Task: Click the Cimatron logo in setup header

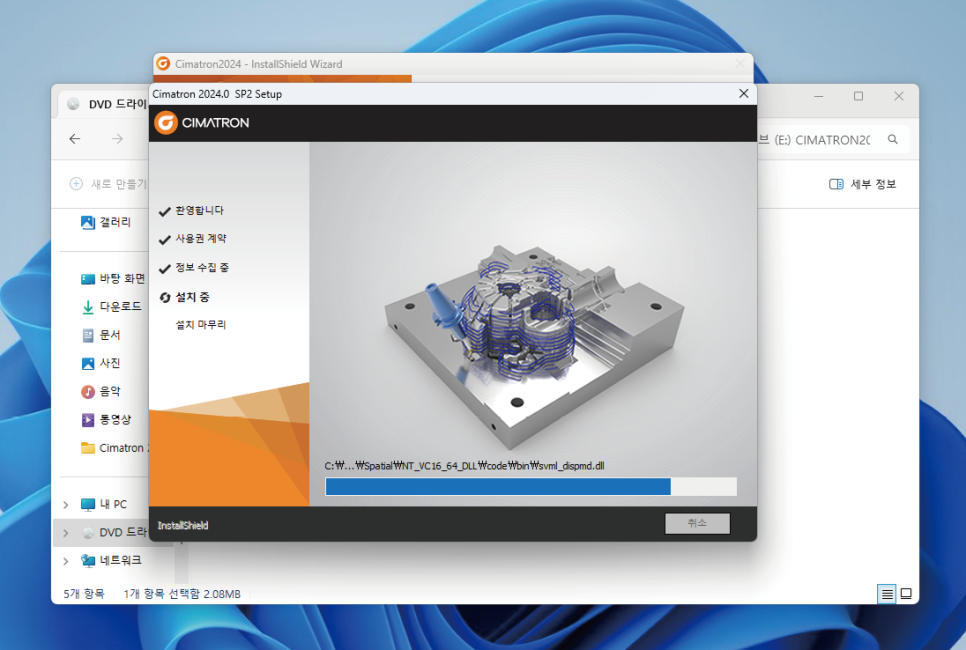Action: pos(202,123)
